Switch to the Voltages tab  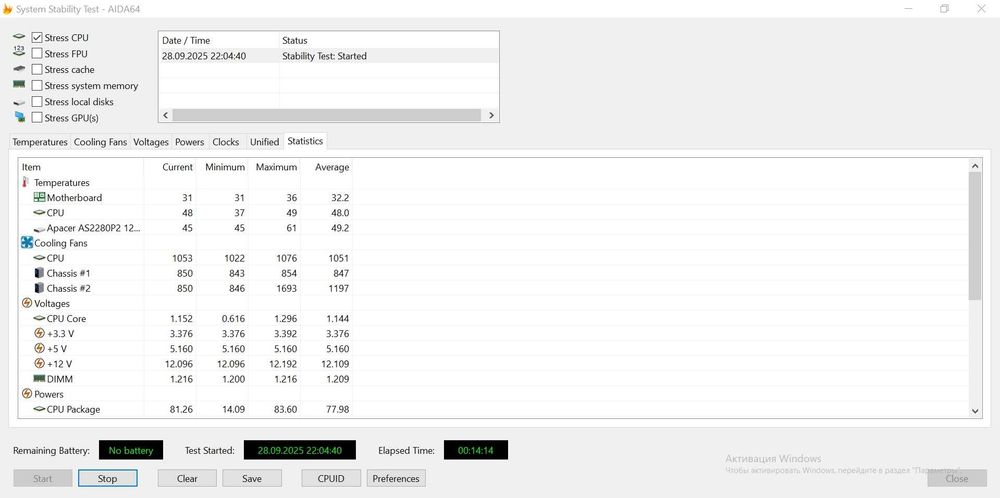(151, 142)
